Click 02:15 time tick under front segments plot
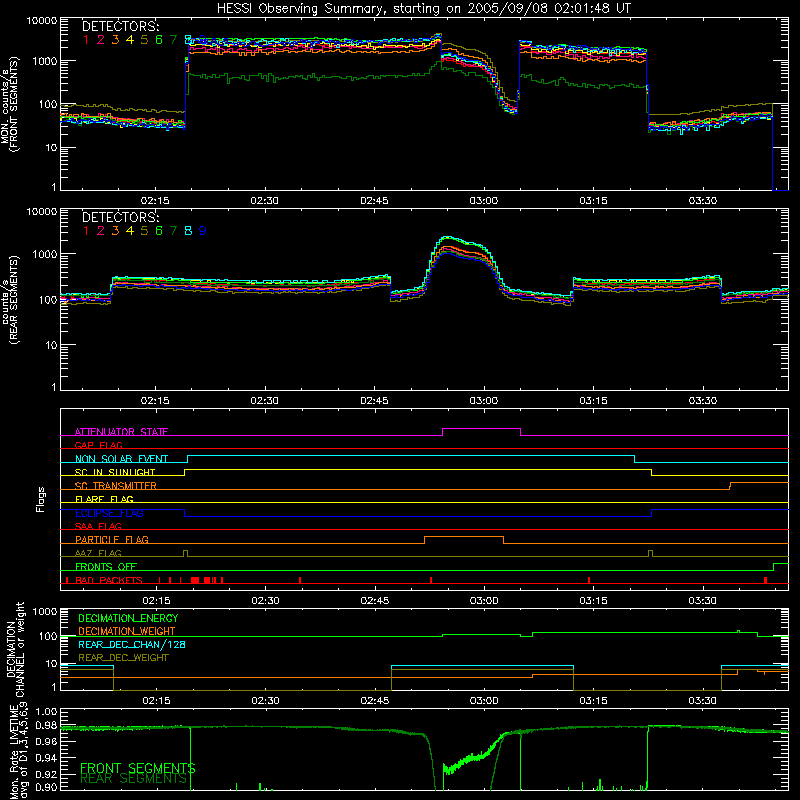Viewport: 800px width, 800px height. 155,201
